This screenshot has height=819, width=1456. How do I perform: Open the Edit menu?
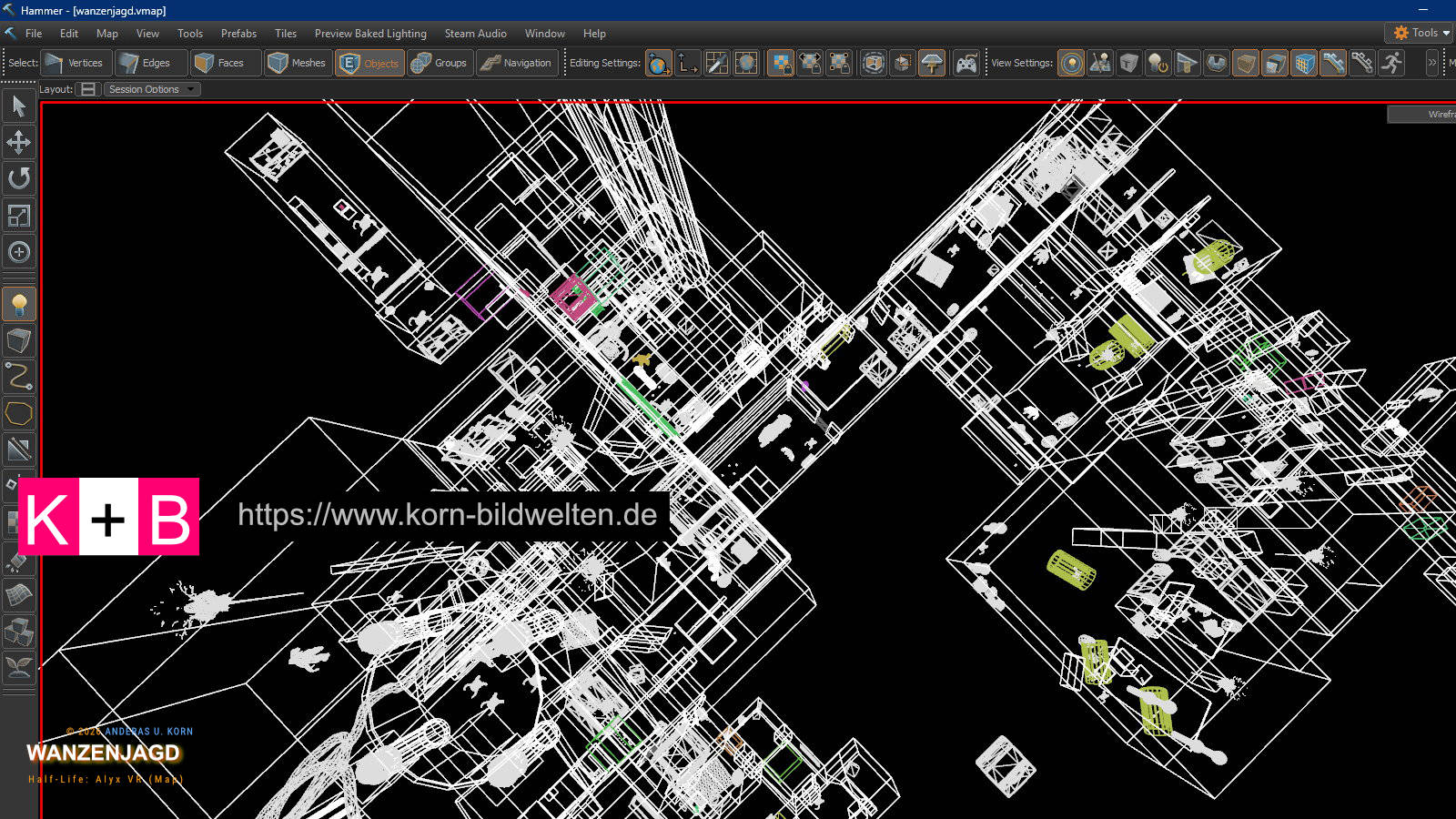click(69, 34)
